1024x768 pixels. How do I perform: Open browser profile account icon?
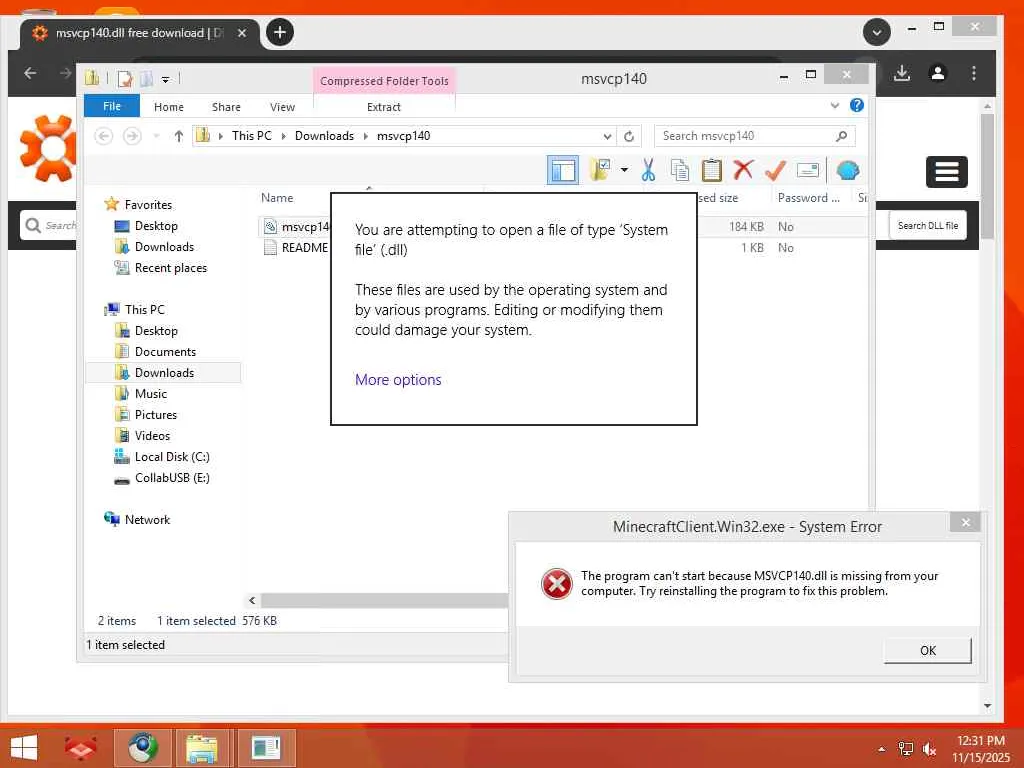(x=938, y=73)
